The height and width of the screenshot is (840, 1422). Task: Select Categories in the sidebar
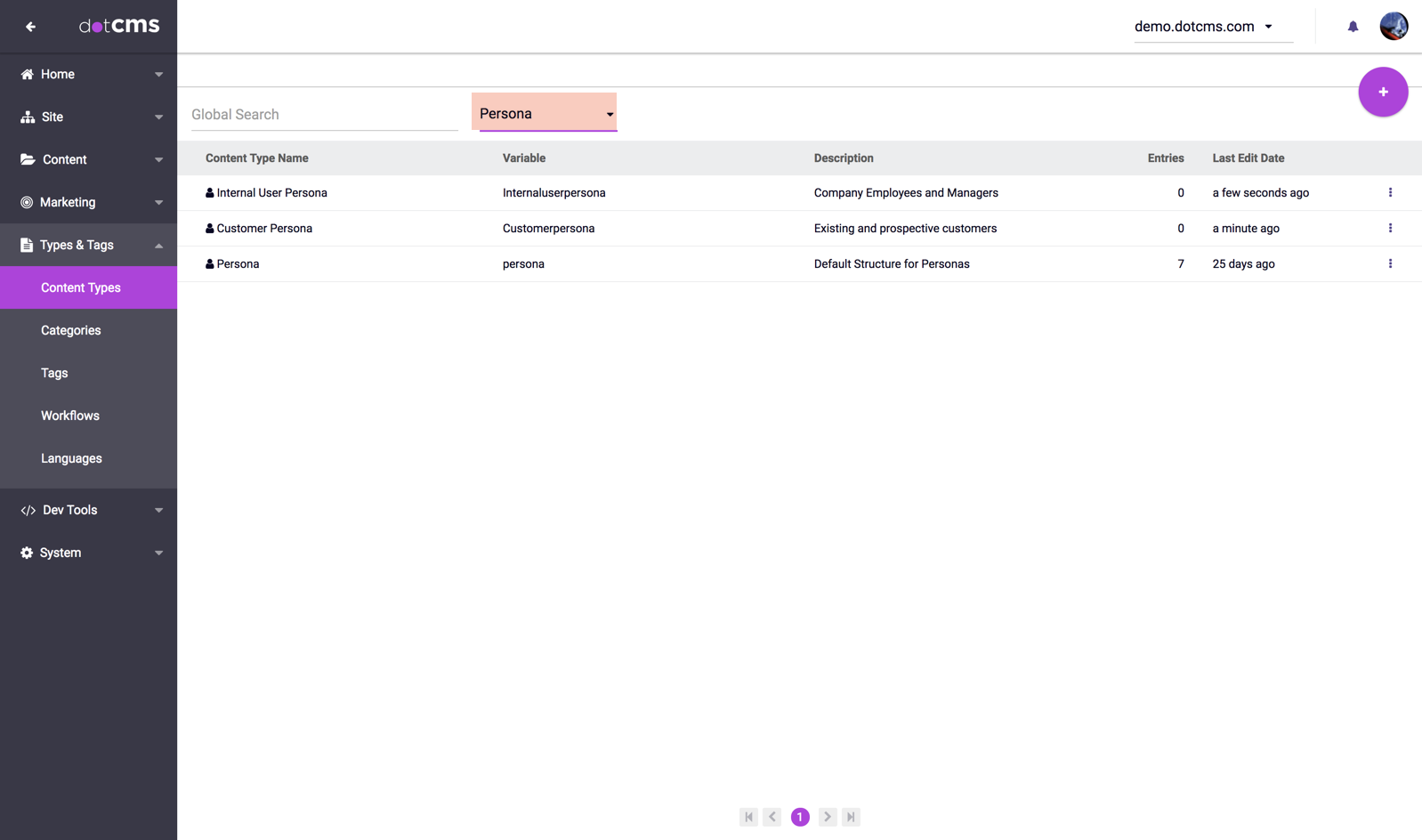tap(71, 330)
